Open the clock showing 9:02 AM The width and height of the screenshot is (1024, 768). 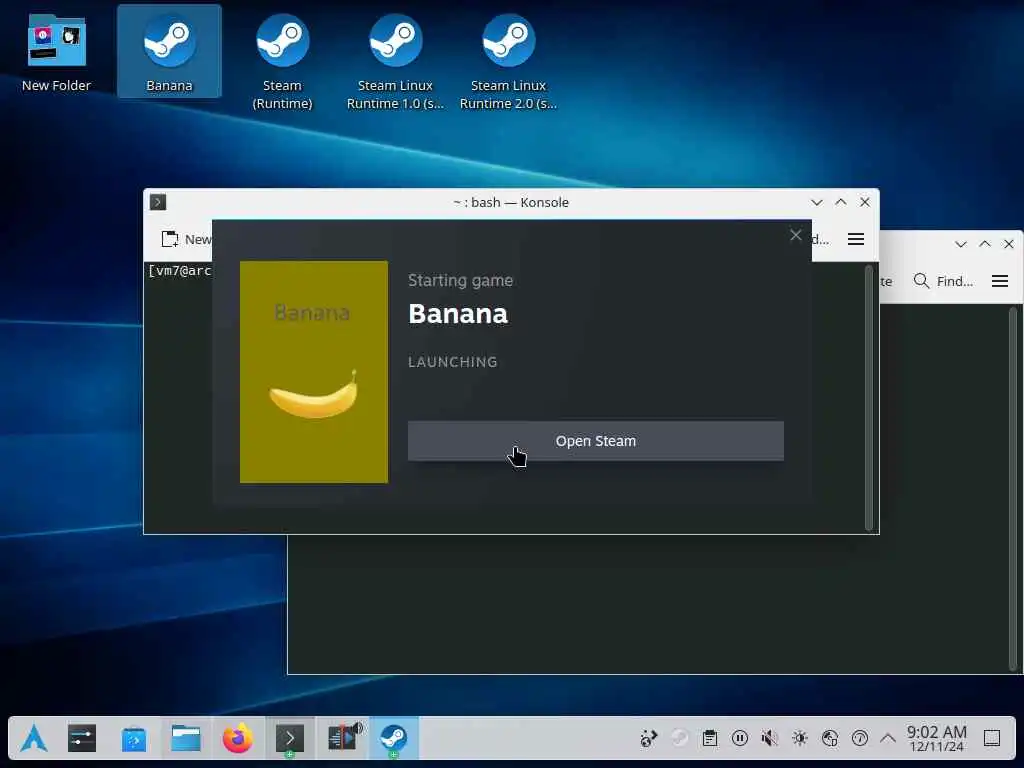point(936,739)
